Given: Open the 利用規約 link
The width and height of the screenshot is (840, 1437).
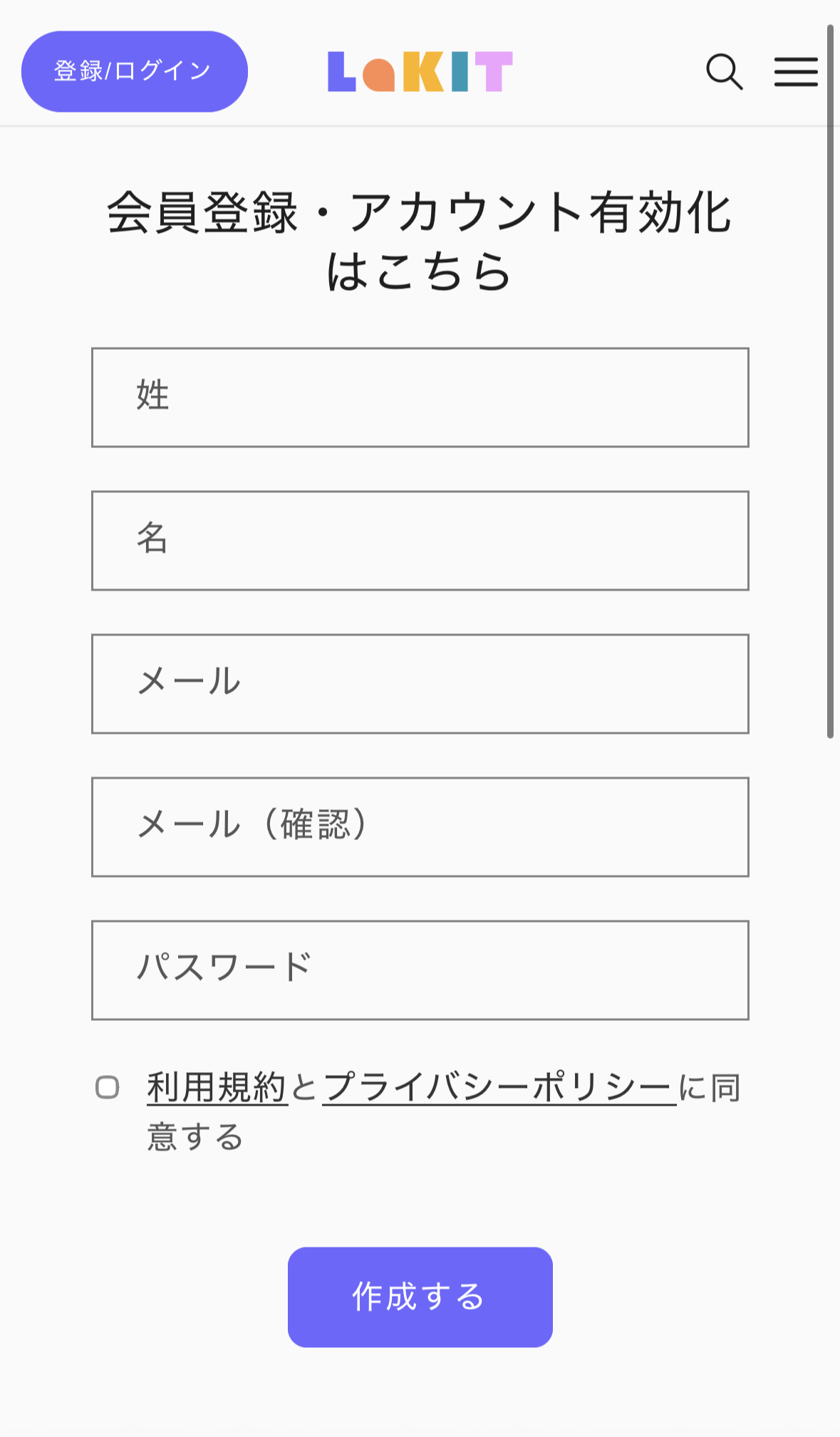Looking at the screenshot, I should tap(217, 1089).
